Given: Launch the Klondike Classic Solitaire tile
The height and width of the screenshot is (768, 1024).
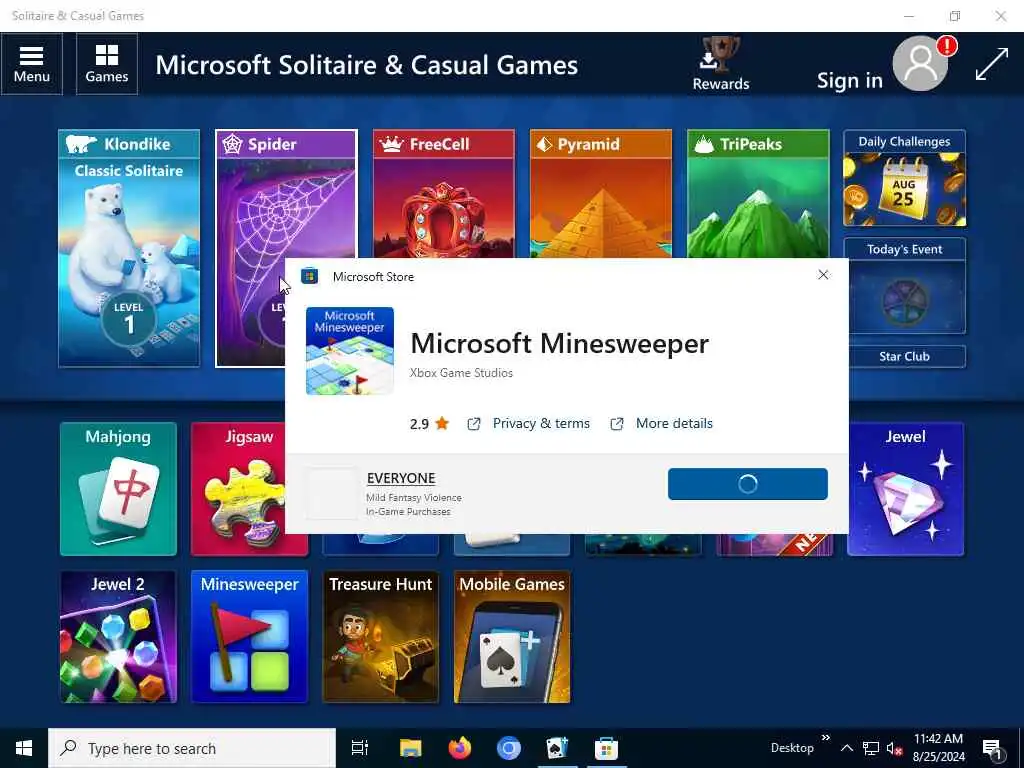Looking at the screenshot, I should (x=129, y=248).
